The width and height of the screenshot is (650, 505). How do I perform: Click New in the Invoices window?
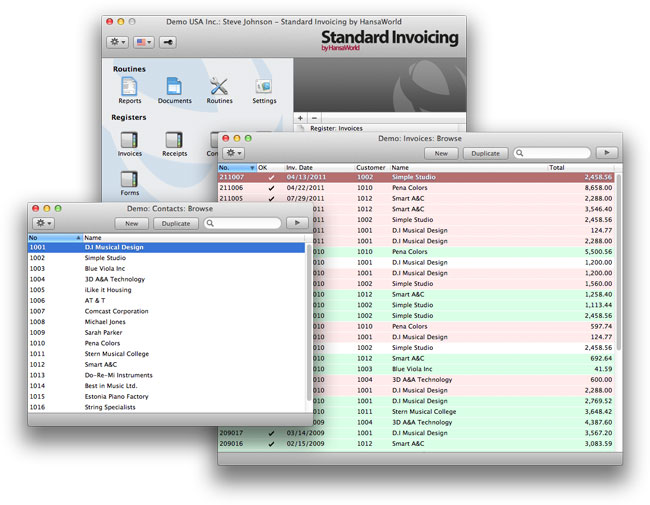click(441, 153)
